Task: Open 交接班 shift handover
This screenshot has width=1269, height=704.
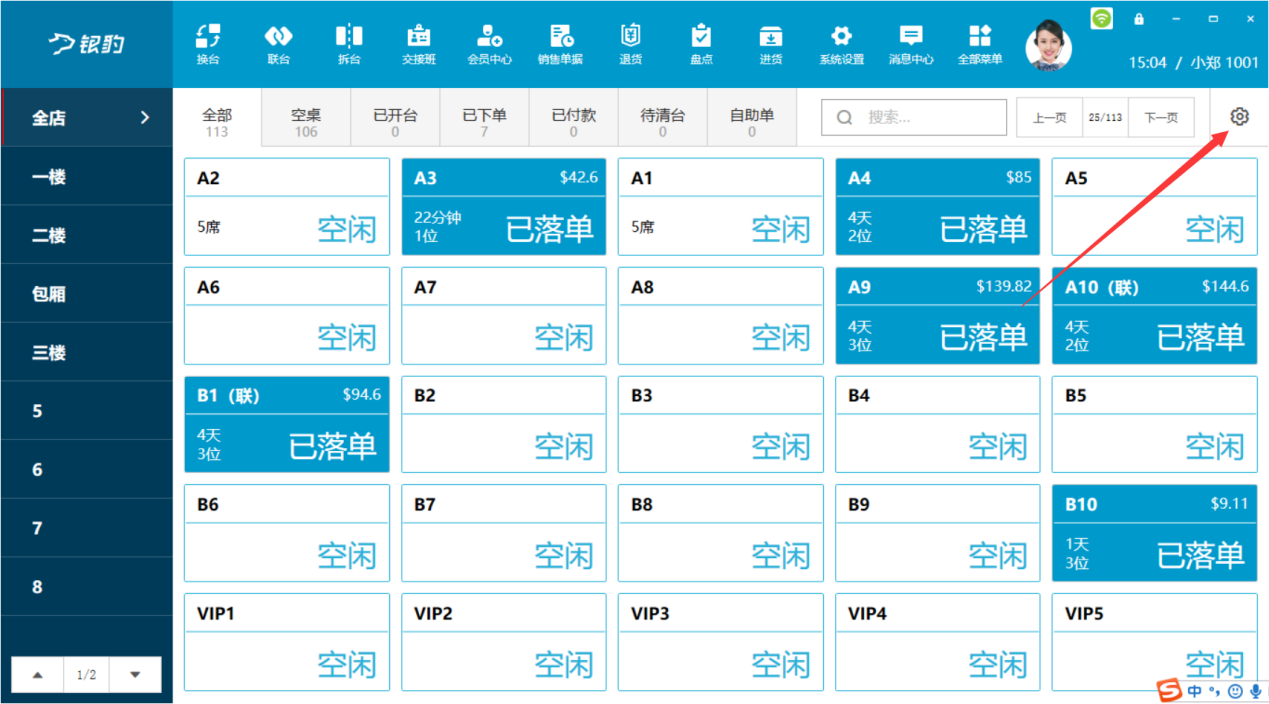Action: (419, 44)
